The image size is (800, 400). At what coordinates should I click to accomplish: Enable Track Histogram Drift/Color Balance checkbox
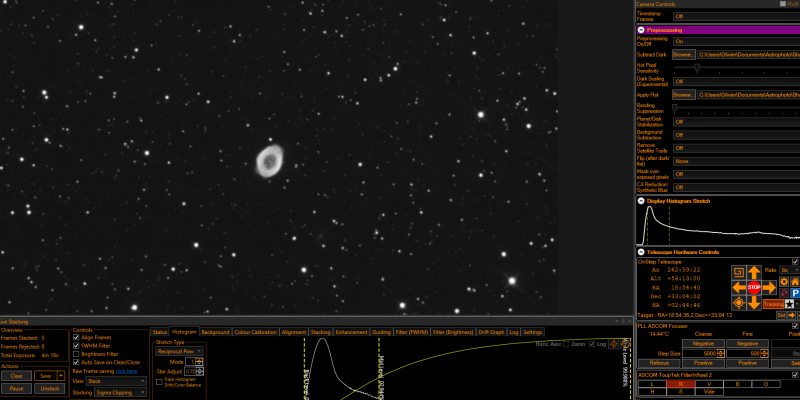tap(159, 382)
